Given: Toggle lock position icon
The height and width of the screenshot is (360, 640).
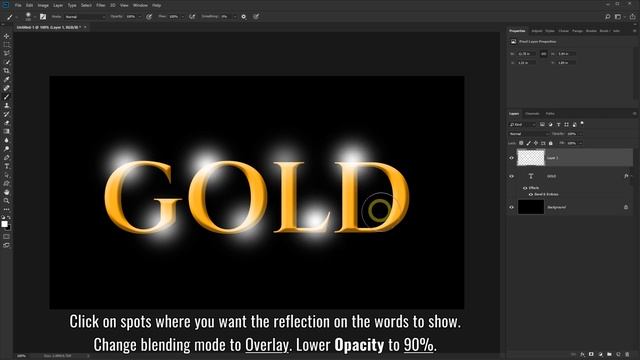Looking at the screenshot, I should [x=536, y=143].
